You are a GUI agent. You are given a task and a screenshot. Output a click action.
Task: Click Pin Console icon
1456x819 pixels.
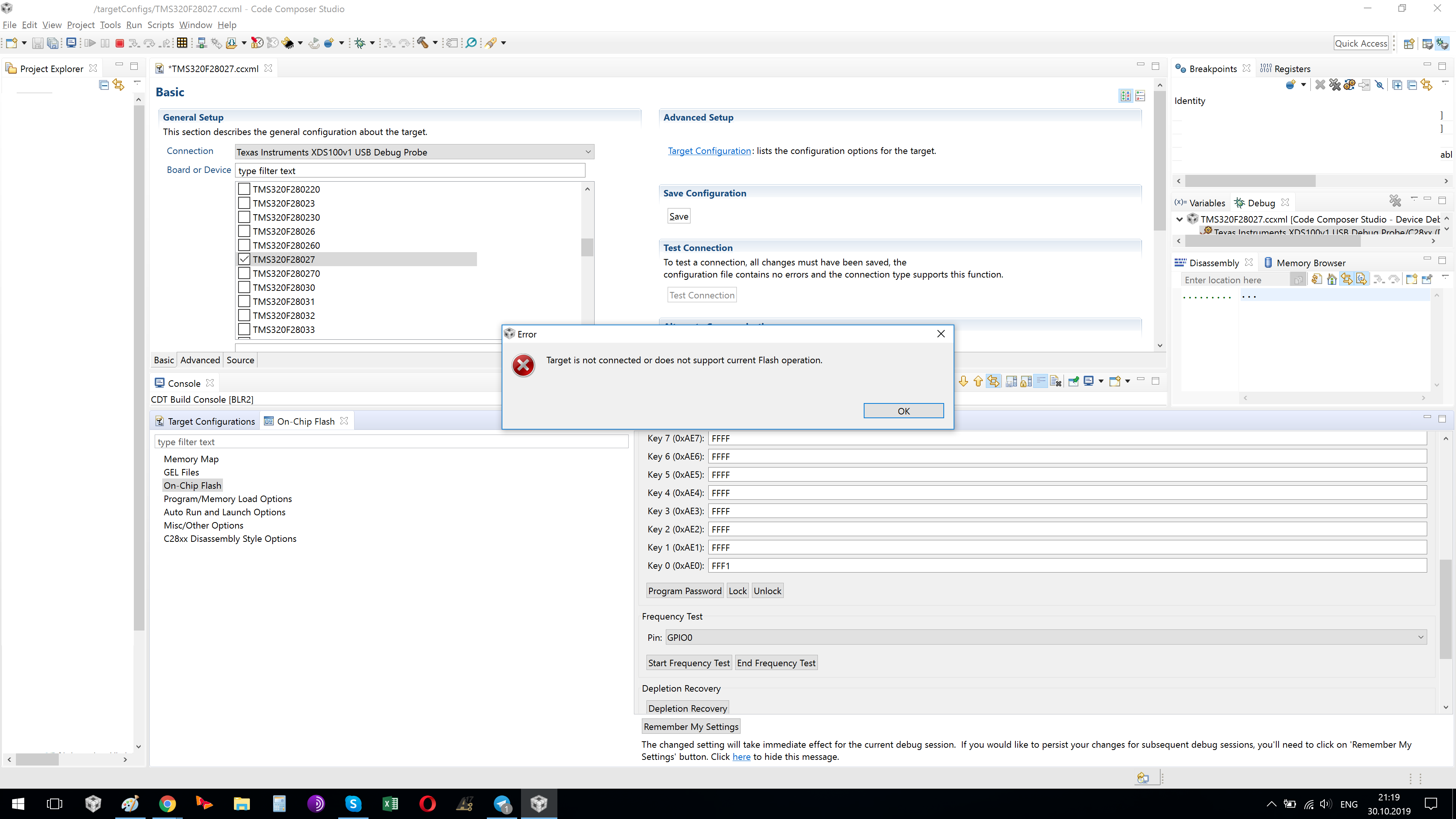pos(1073,381)
